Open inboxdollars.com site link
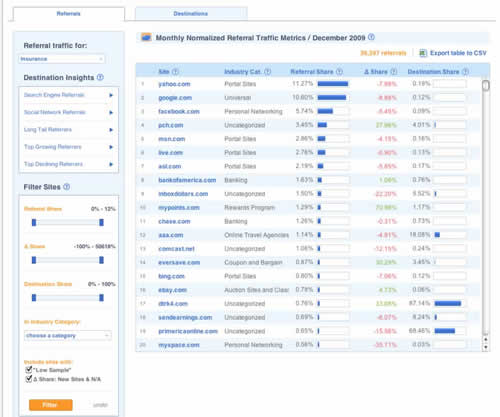The height and width of the screenshot is (417, 500). (183, 194)
